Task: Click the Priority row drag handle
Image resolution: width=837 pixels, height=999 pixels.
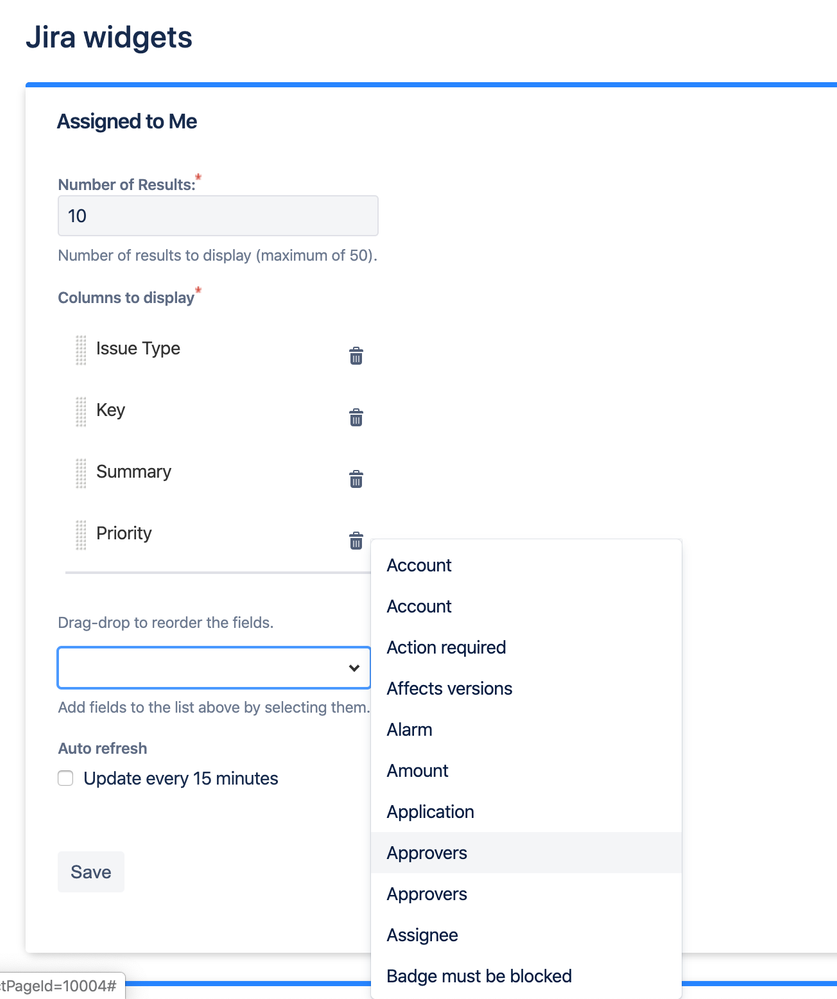Action: pyautogui.click(x=81, y=535)
